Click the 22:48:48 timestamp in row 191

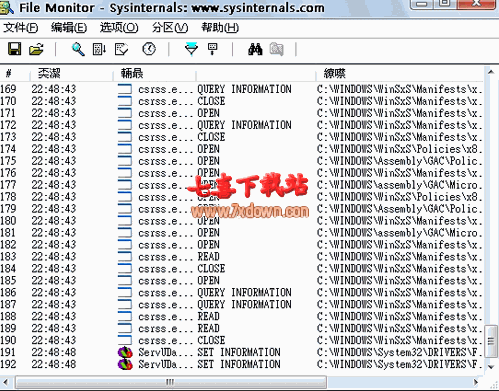click(54, 352)
